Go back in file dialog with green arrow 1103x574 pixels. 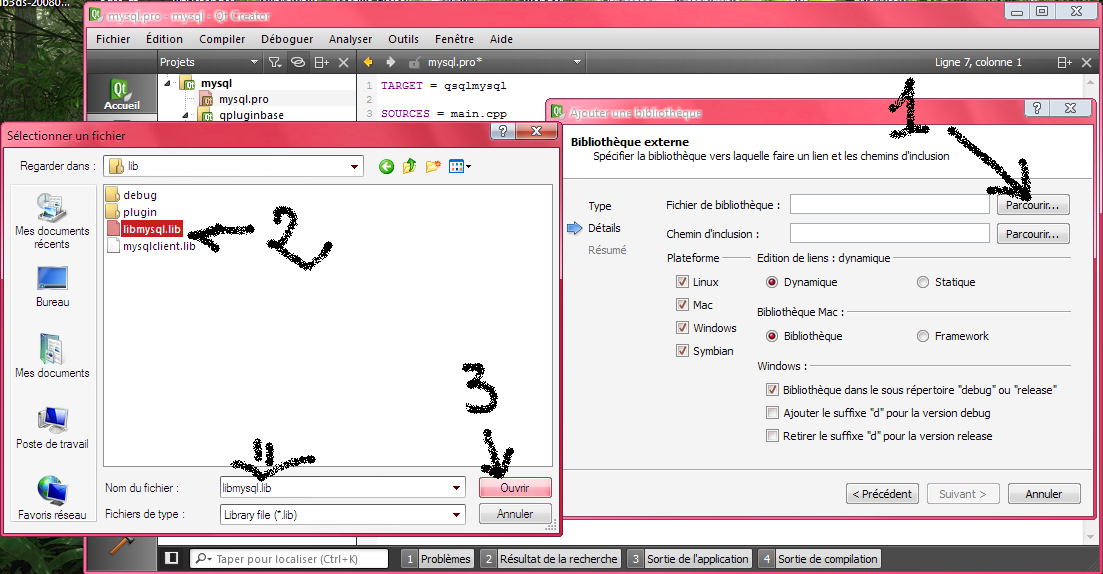coord(386,167)
